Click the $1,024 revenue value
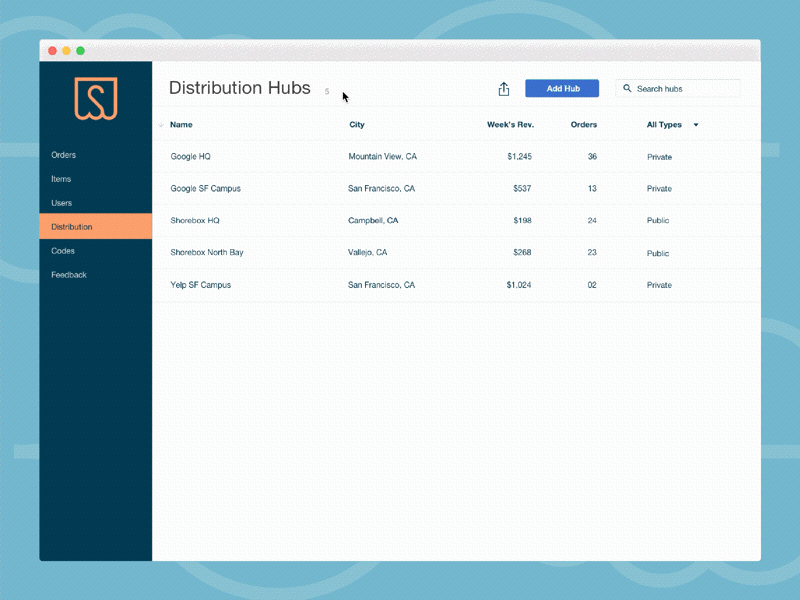The height and width of the screenshot is (600, 800). pyautogui.click(x=519, y=285)
